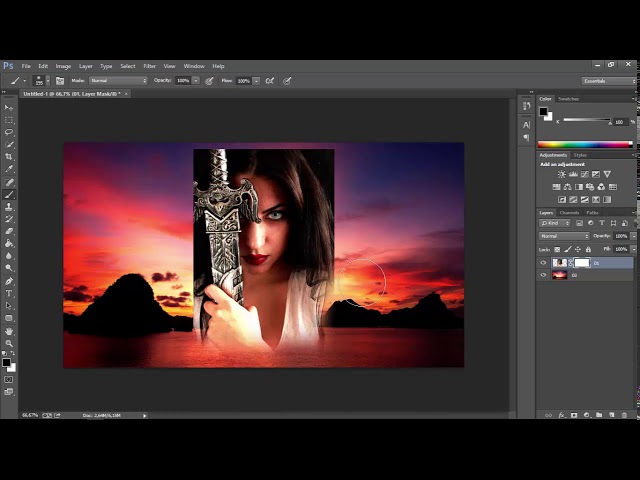Select the Crop tool
Screen dimensions: 640x480
coord(9,157)
